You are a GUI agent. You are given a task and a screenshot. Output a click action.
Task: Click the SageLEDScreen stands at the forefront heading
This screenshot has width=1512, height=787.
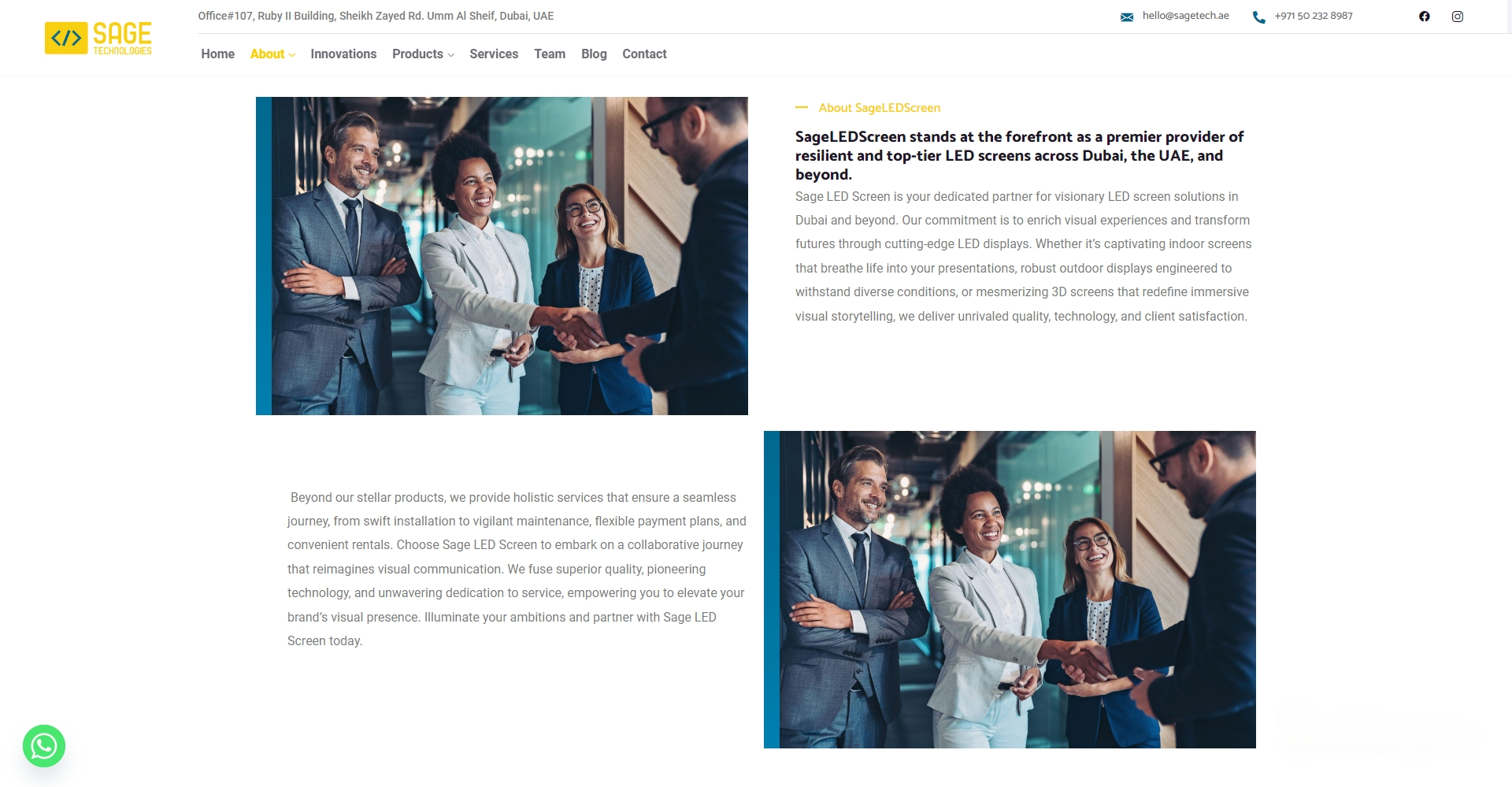click(x=1020, y=155)
